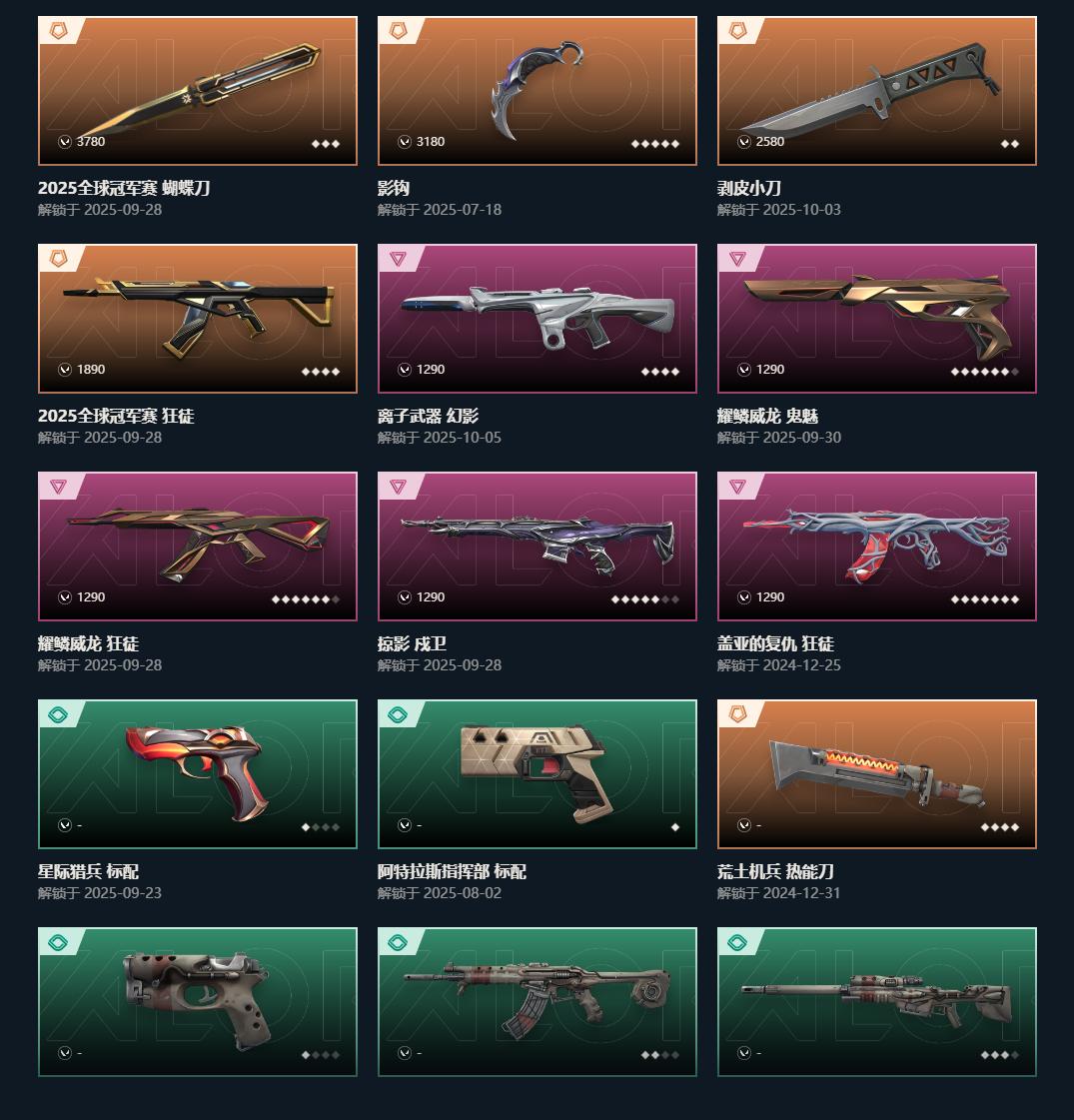Click the tier badge icon on the 2025全球冠军赛 蝴蝶刀 card
This screenshot has height=1120, width=1074.
58,31
